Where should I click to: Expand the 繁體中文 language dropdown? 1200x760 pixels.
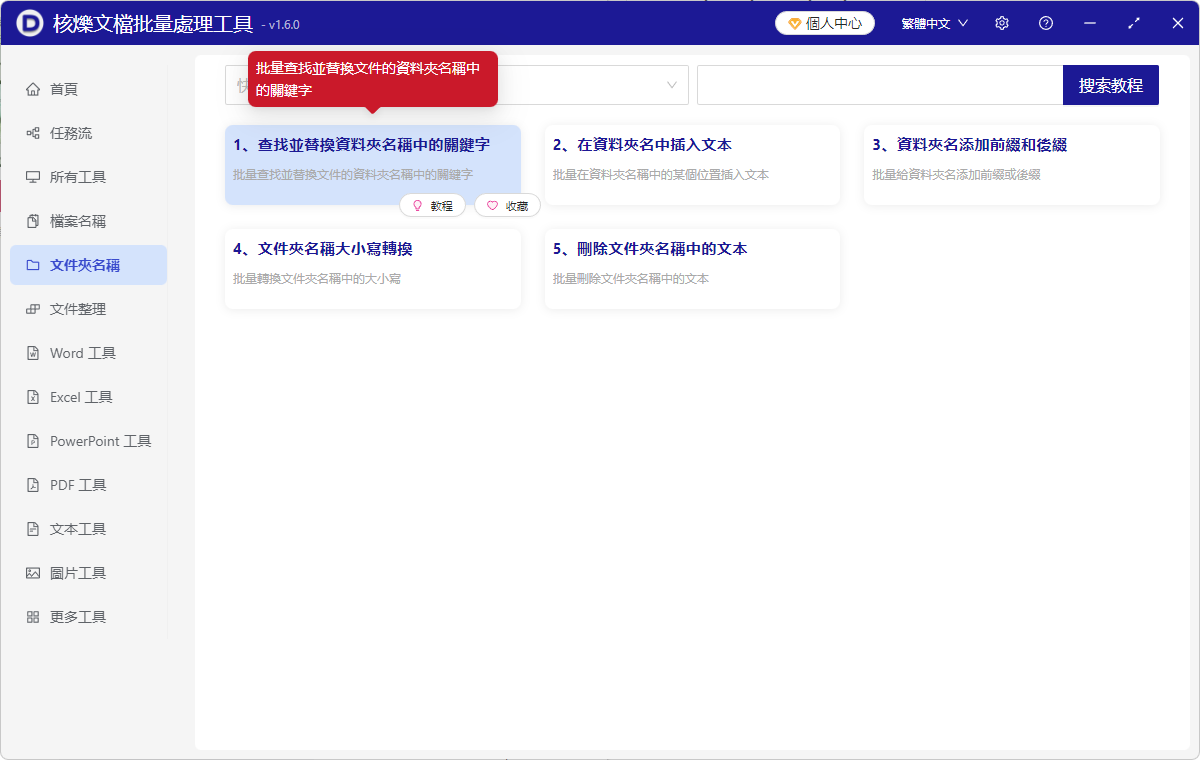tap(933, 22)
